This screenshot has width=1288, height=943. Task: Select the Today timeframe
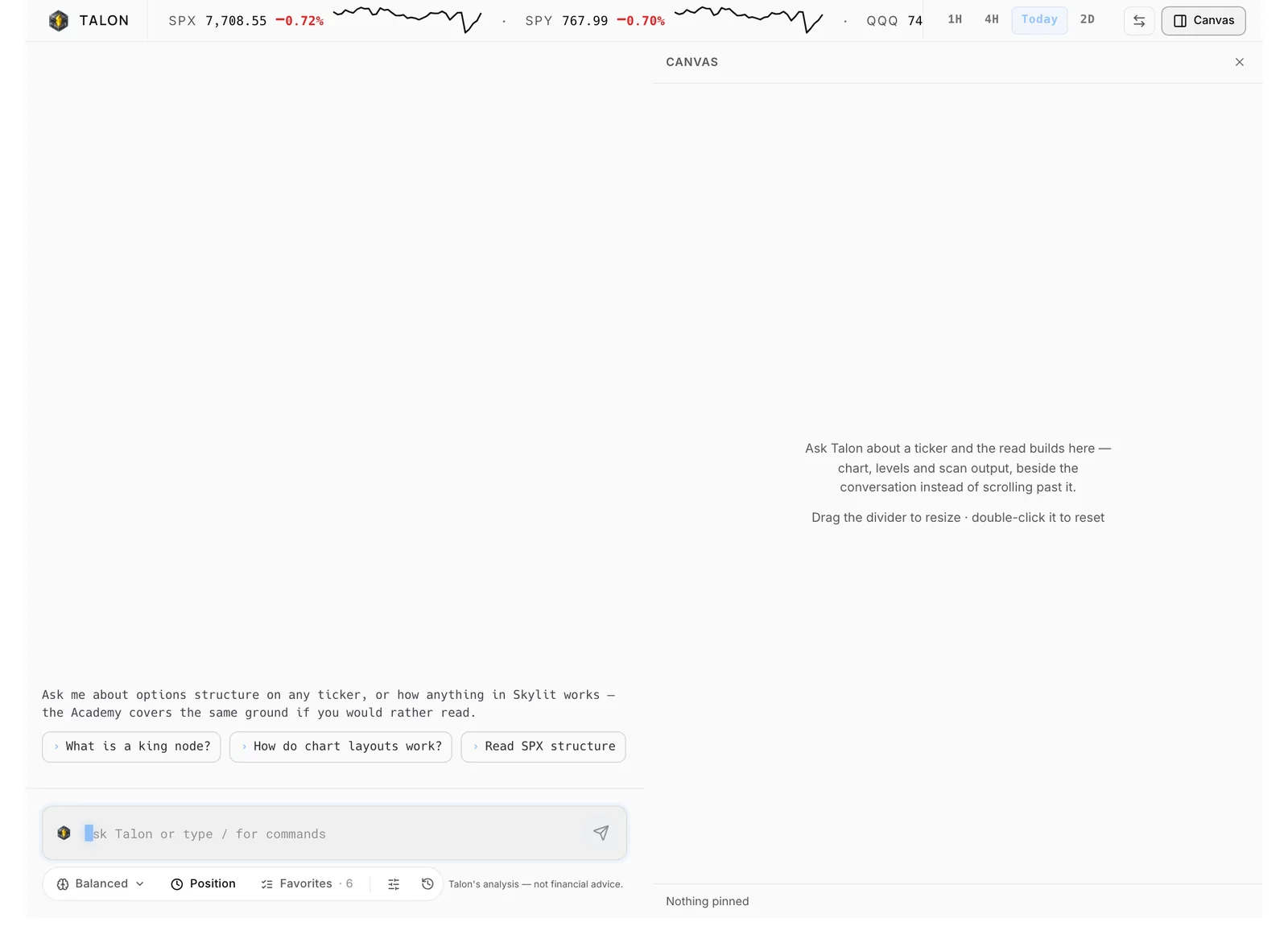1039,20
